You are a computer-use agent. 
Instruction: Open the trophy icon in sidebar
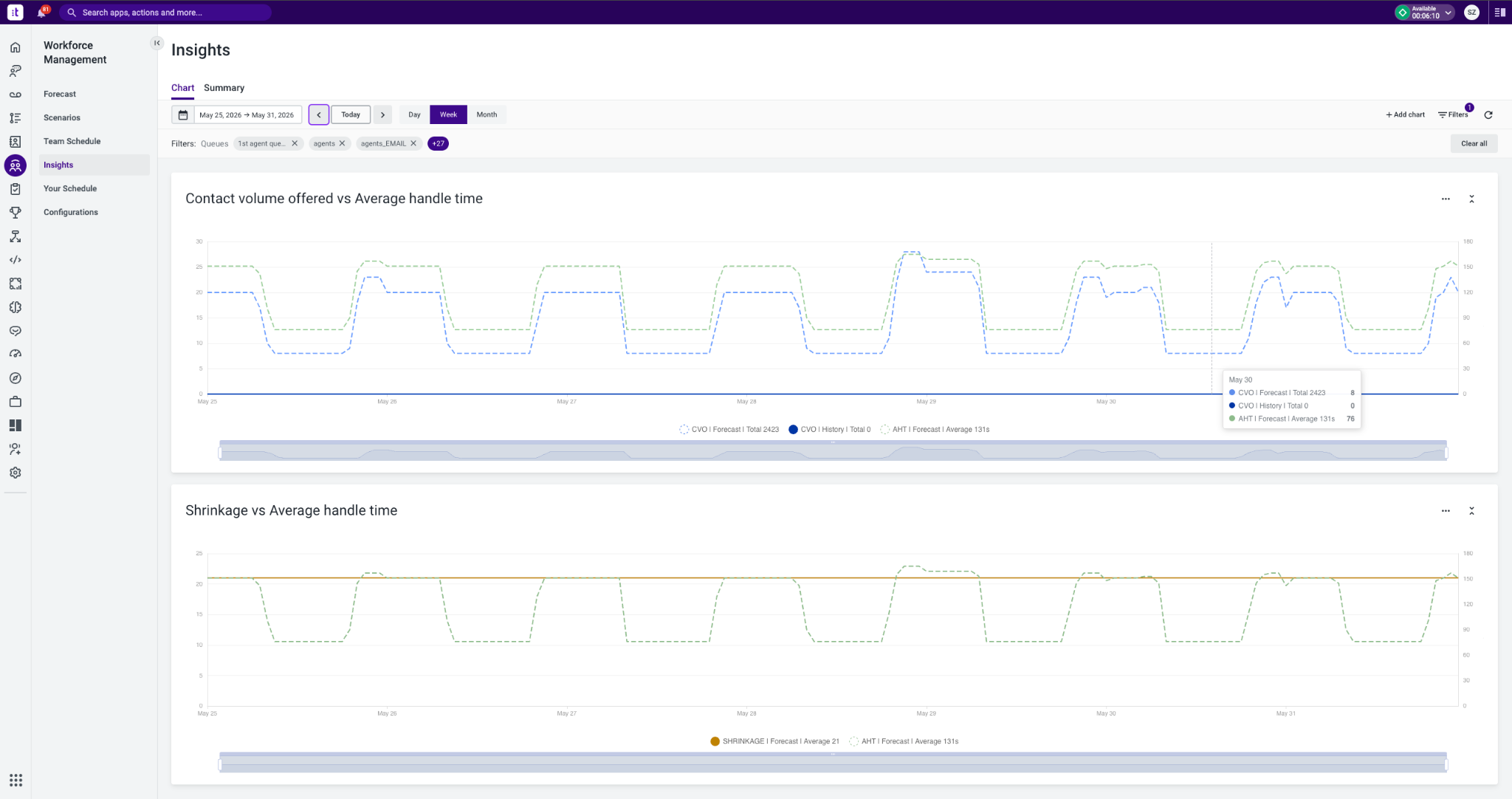pos(15,213)
